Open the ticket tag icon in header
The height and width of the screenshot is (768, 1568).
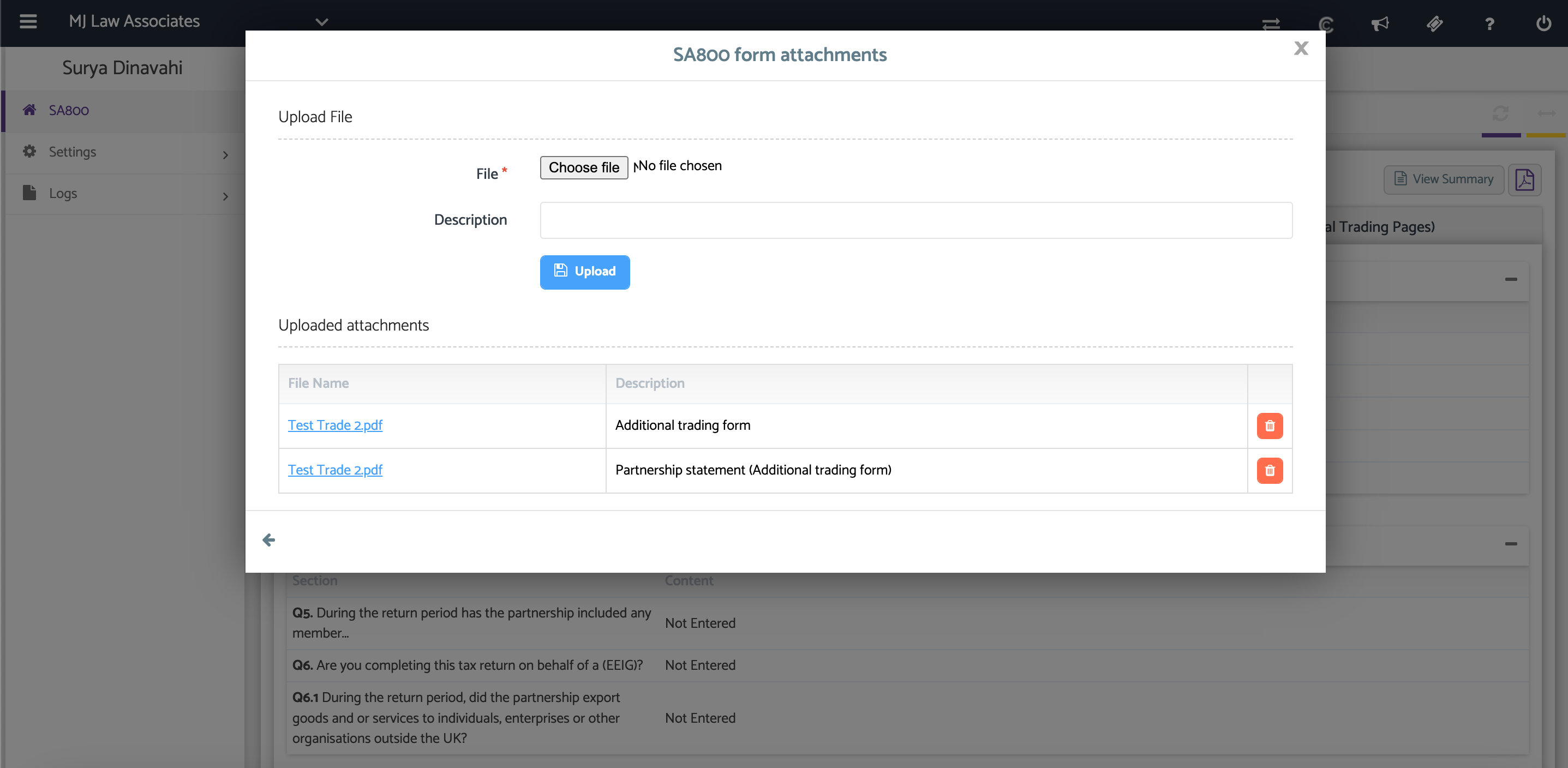1435,24
